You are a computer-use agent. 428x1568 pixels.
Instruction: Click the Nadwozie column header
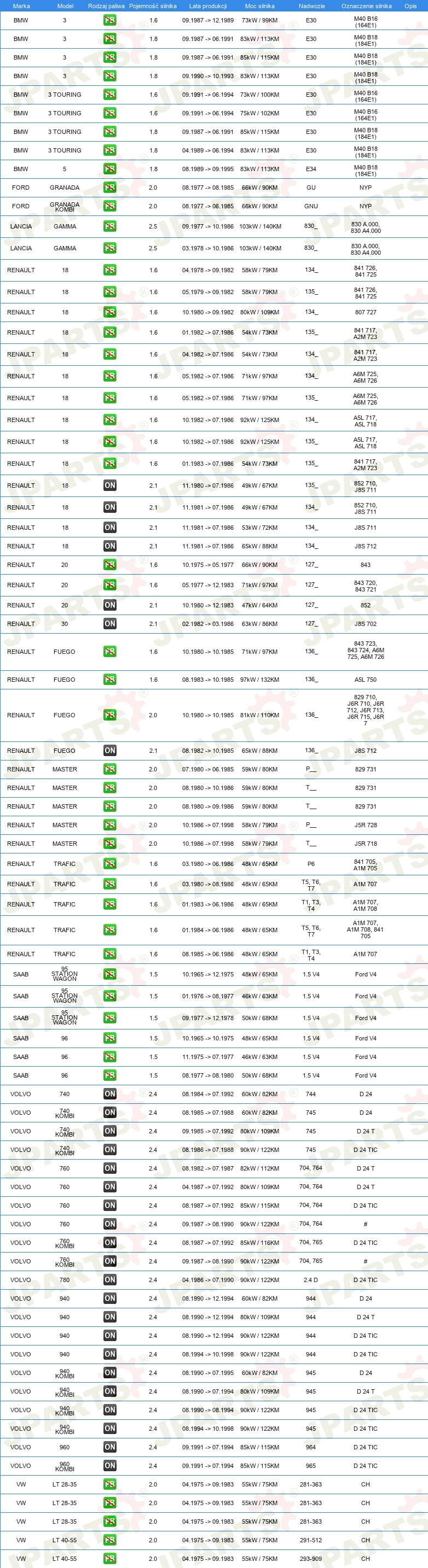(311, 6)
